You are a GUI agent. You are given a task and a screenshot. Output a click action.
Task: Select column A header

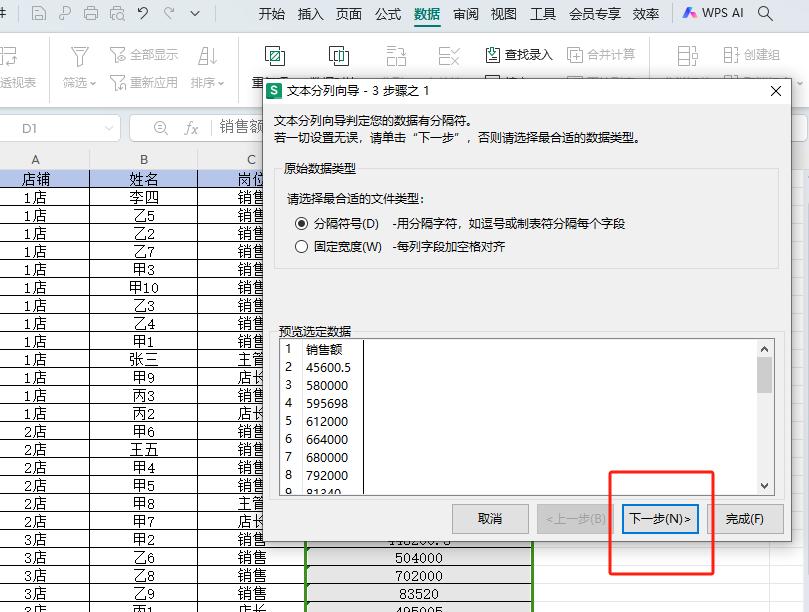tap(36, 159)
